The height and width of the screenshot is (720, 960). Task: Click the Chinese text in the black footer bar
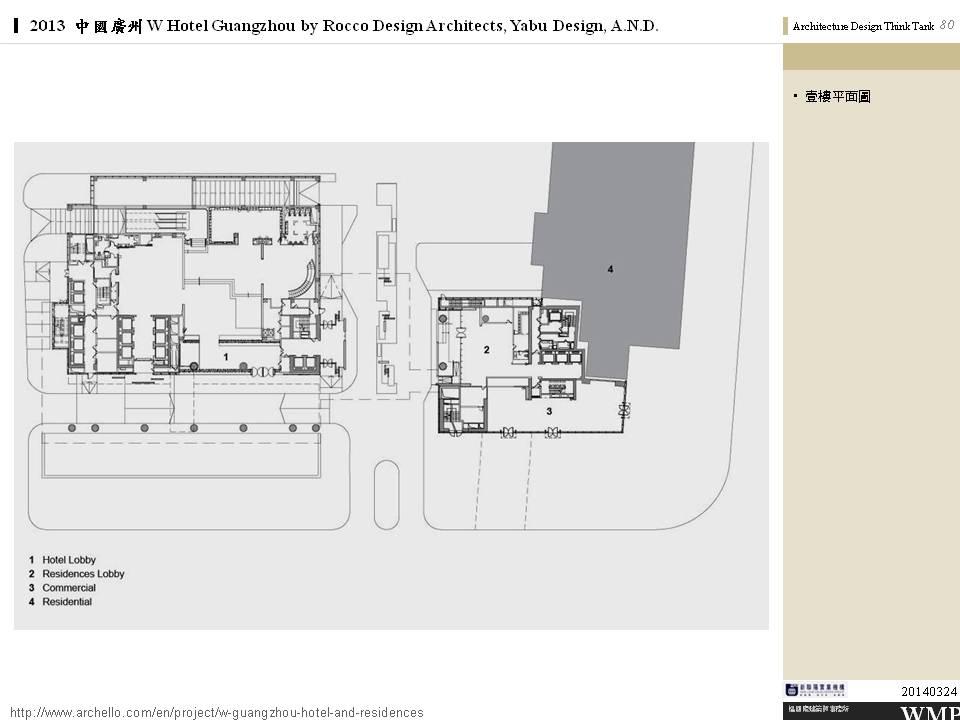tap(818, 709)
